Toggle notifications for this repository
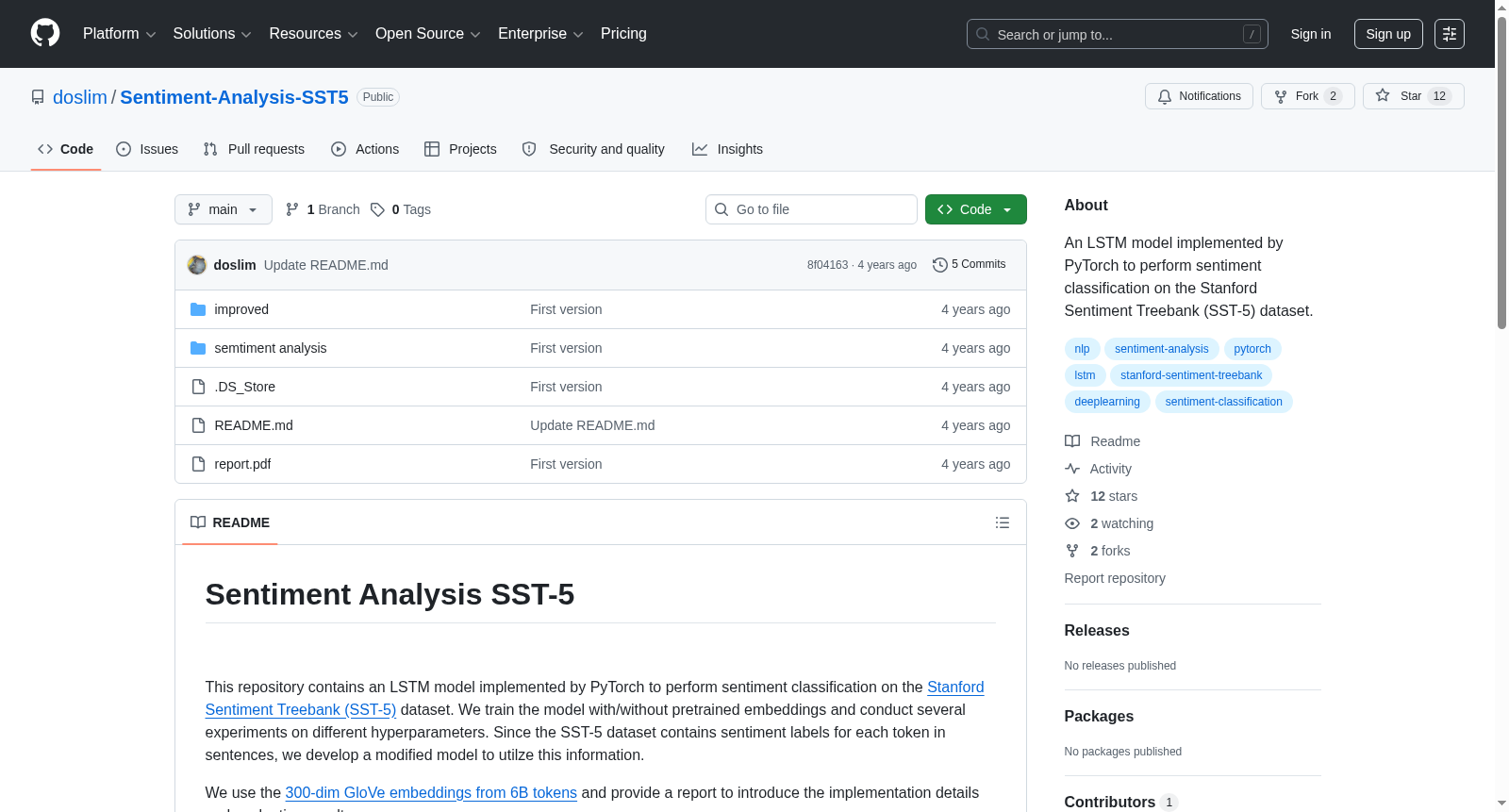The width and height of the screenshot is (1509, 812). click(x=1199, y=96)
